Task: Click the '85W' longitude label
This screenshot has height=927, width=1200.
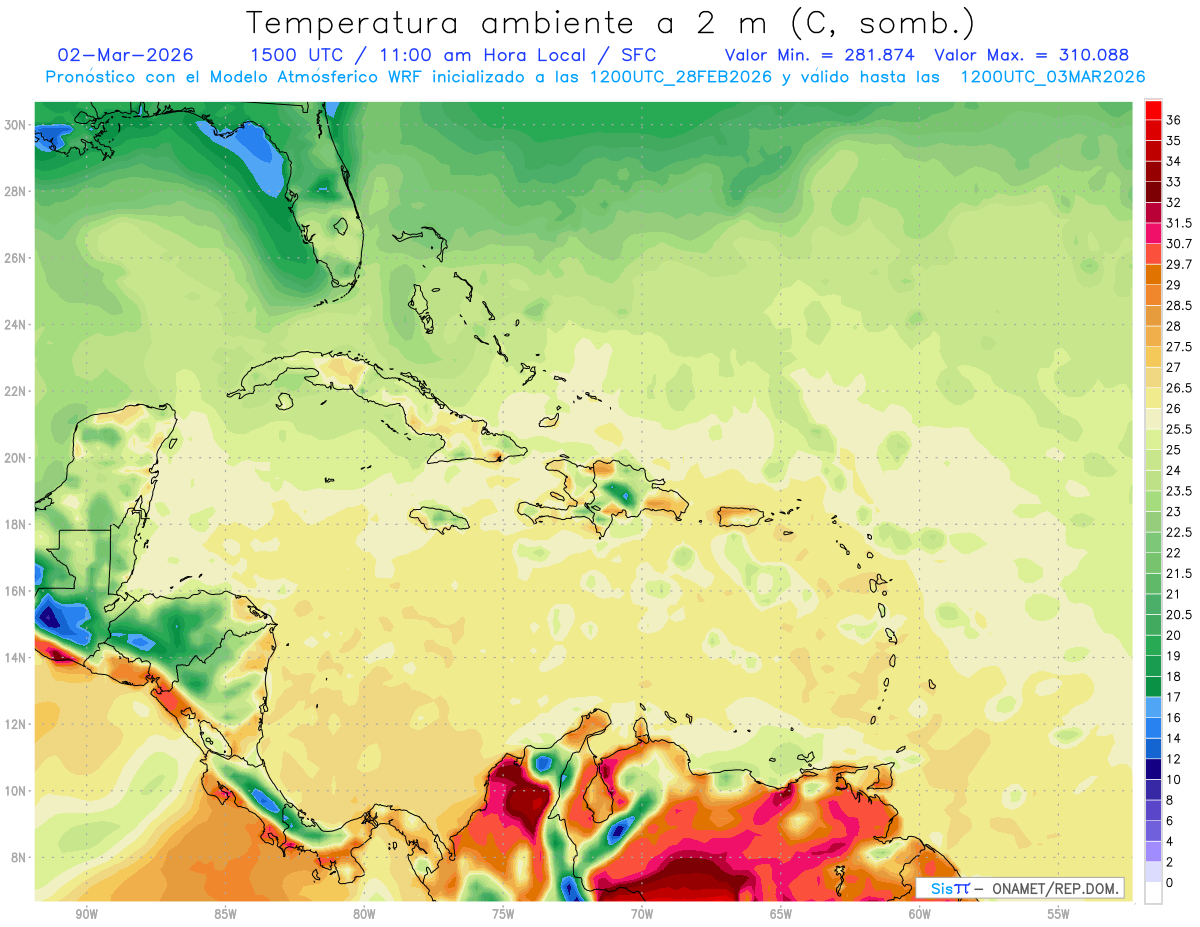Action: coord(225,915)
